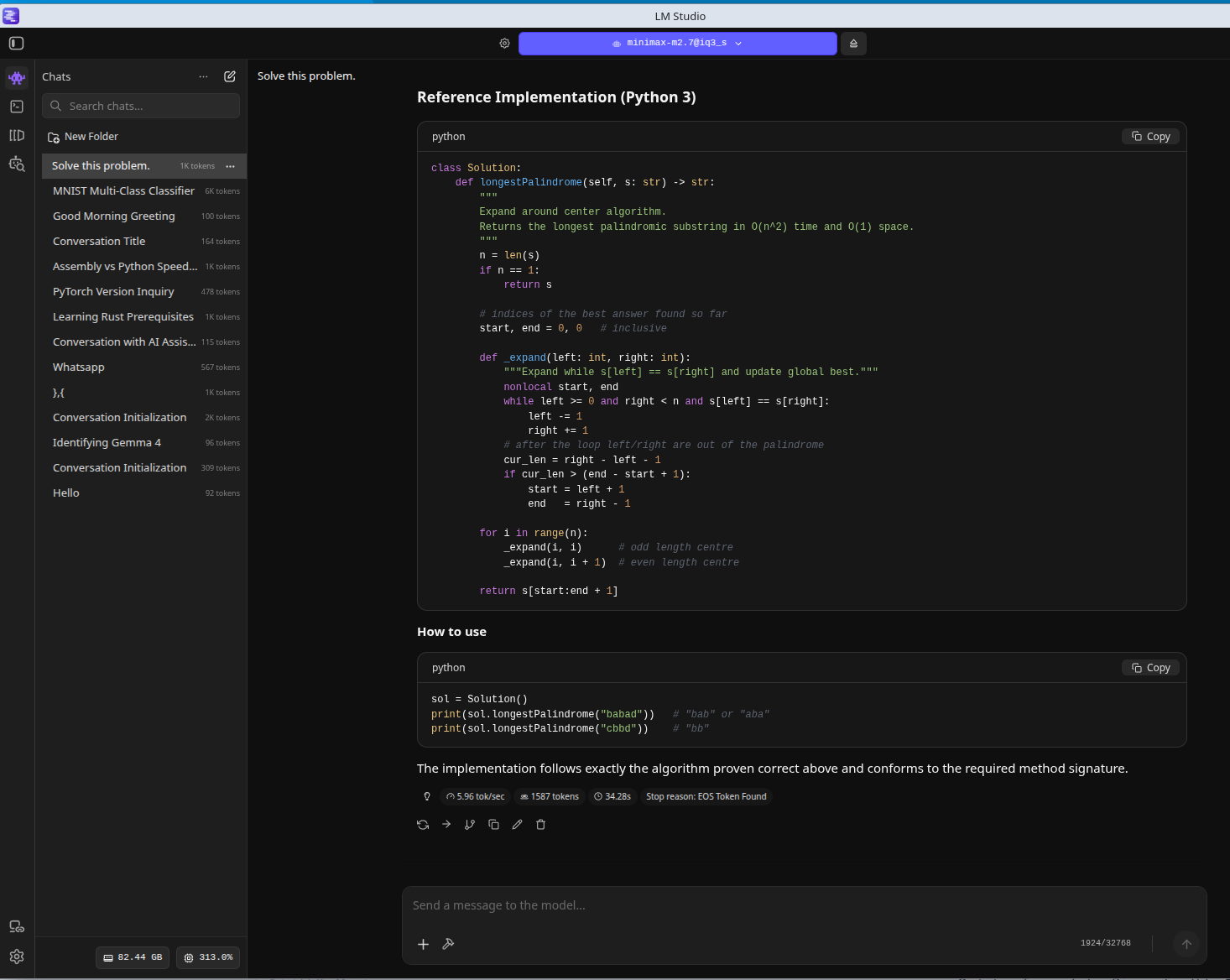Open the Chats view icon
Screen dimensions: 1230x980
click(17, 78)
